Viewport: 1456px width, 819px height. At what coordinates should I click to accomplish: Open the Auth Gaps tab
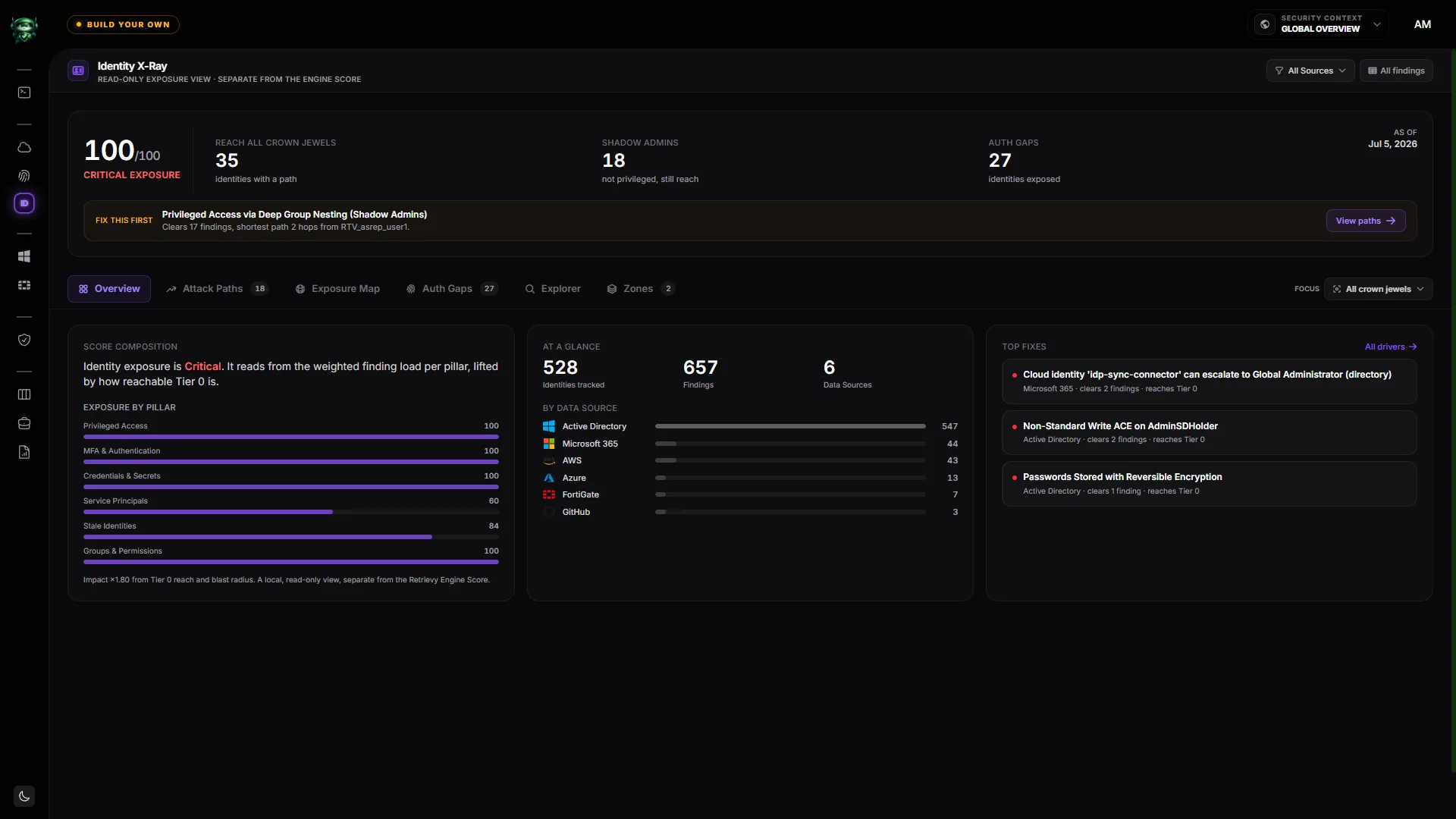[452, 289]
